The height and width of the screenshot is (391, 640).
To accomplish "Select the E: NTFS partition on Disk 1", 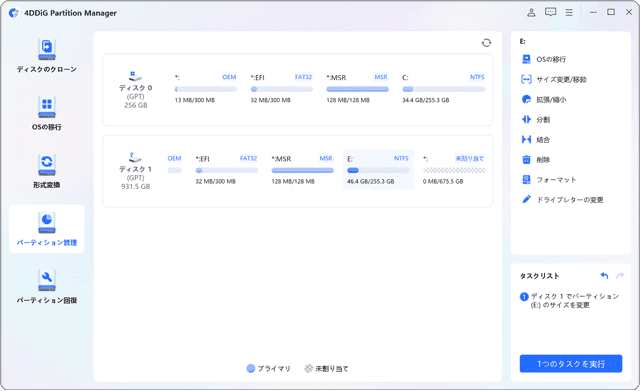I will coord(378,169).
